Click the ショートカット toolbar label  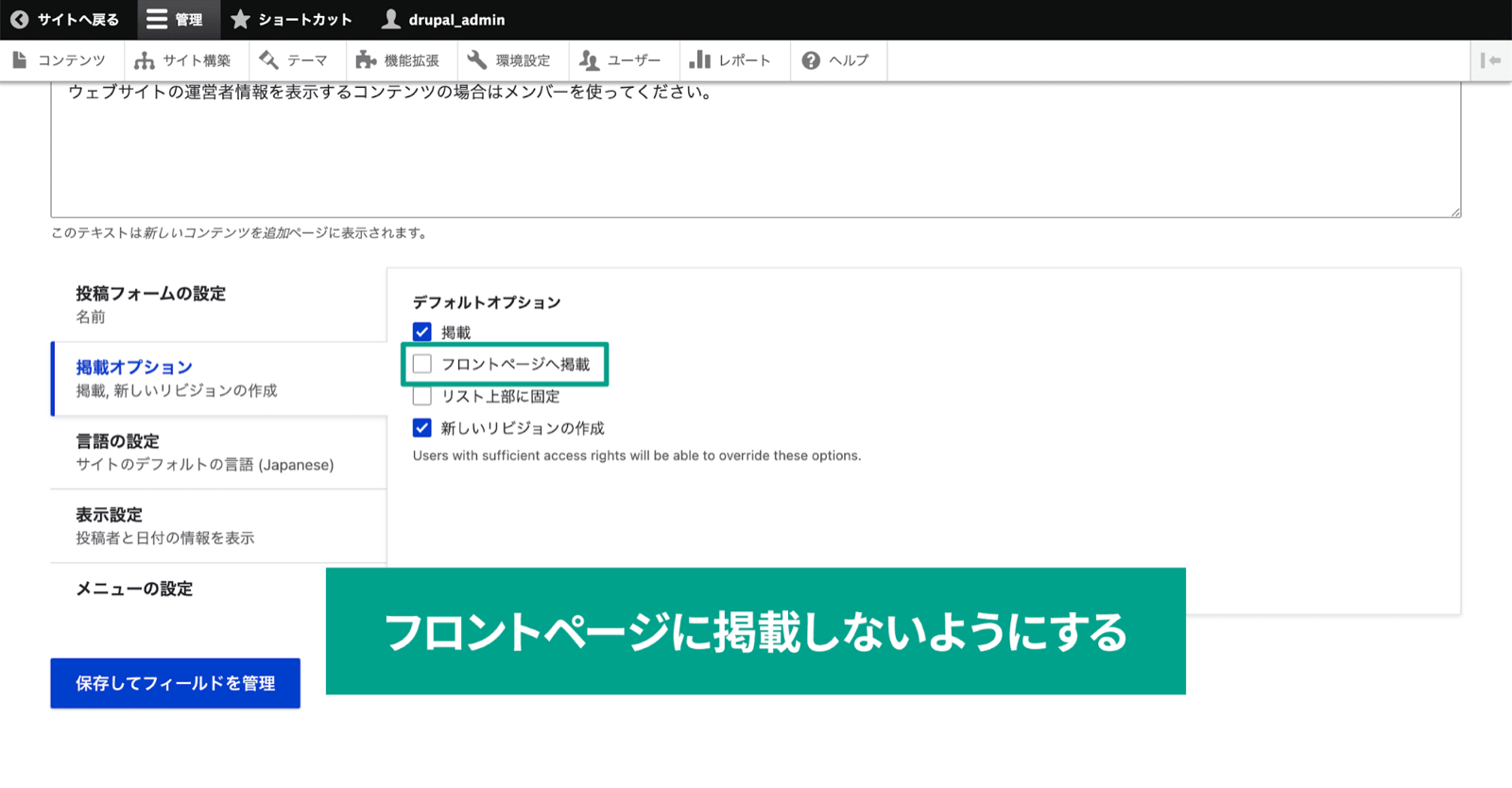click(305, 20)
